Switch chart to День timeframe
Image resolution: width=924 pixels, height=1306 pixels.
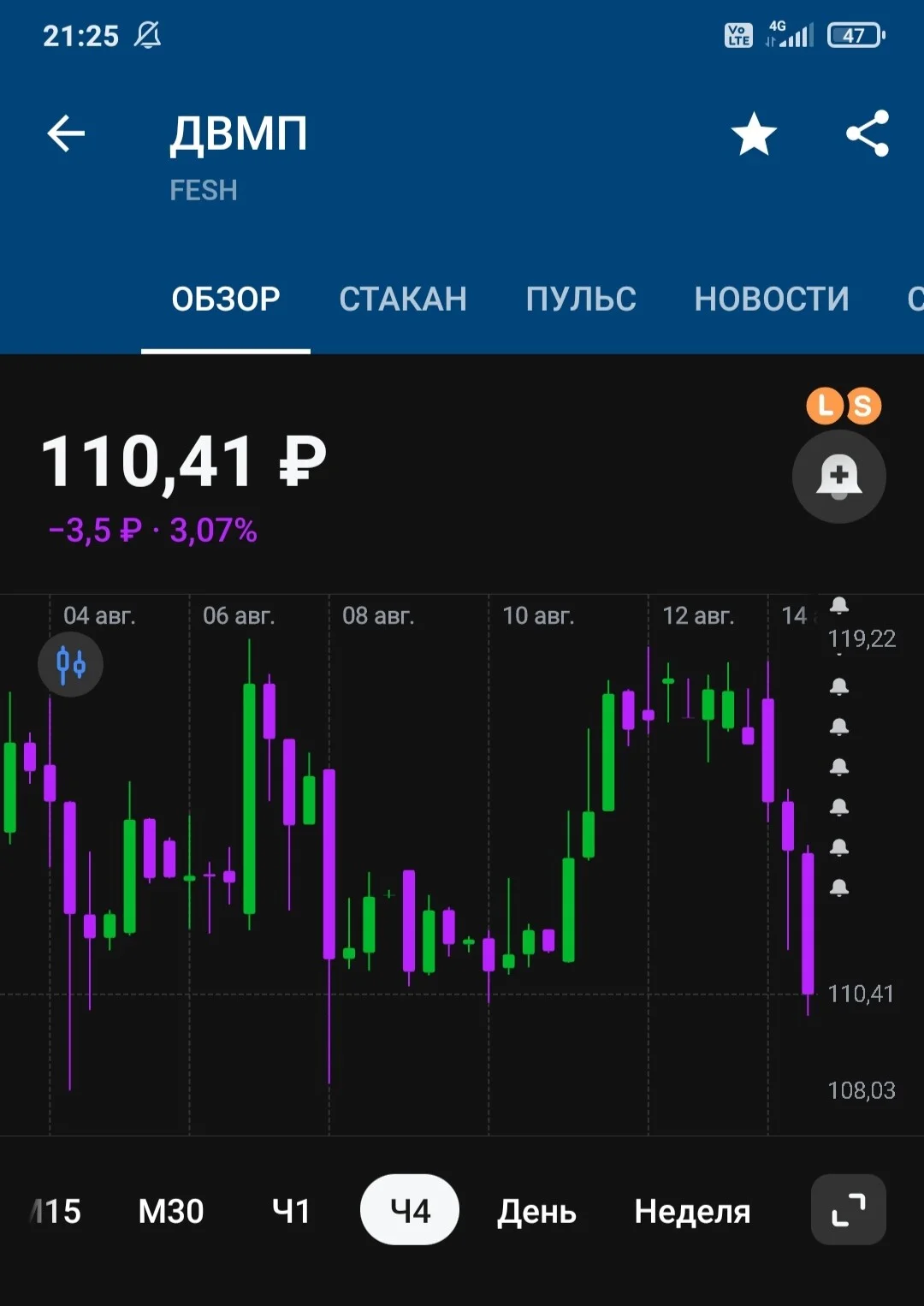click(536, 1212)
